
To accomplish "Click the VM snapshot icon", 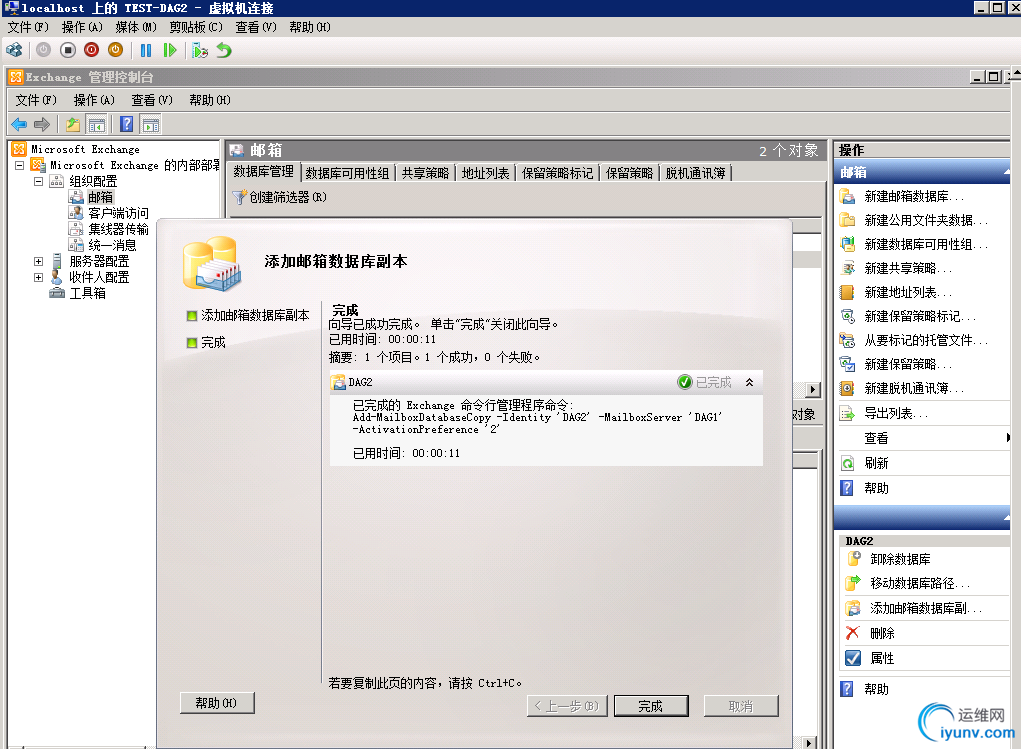I will click(199, 50).
